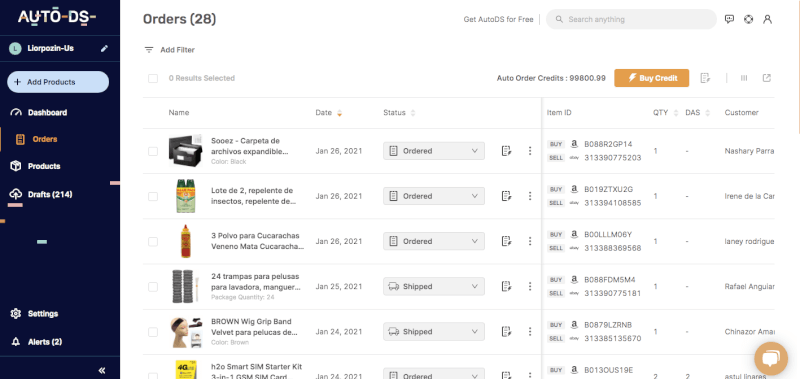Screen dimensions: 800x379
Task: Click the insect repellent product thumbnail
Action: 185,196
